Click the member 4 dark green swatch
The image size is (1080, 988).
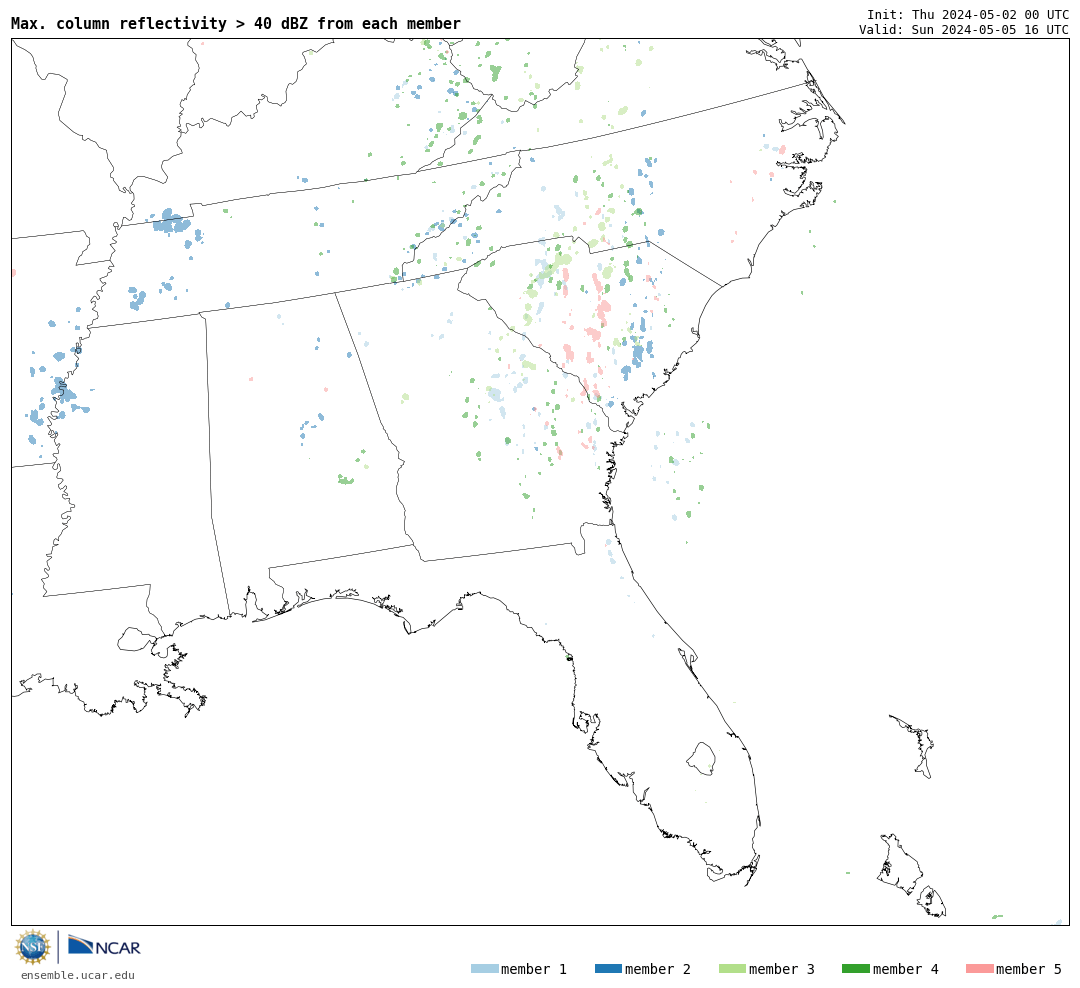[x=855, y=969]
